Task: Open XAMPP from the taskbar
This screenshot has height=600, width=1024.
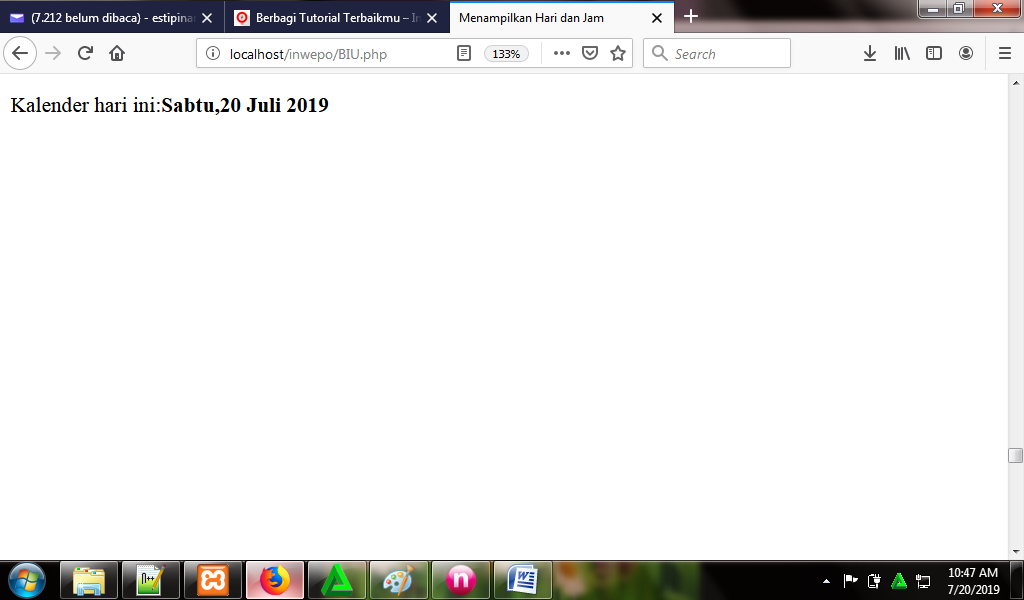Action: click(212, 580)
